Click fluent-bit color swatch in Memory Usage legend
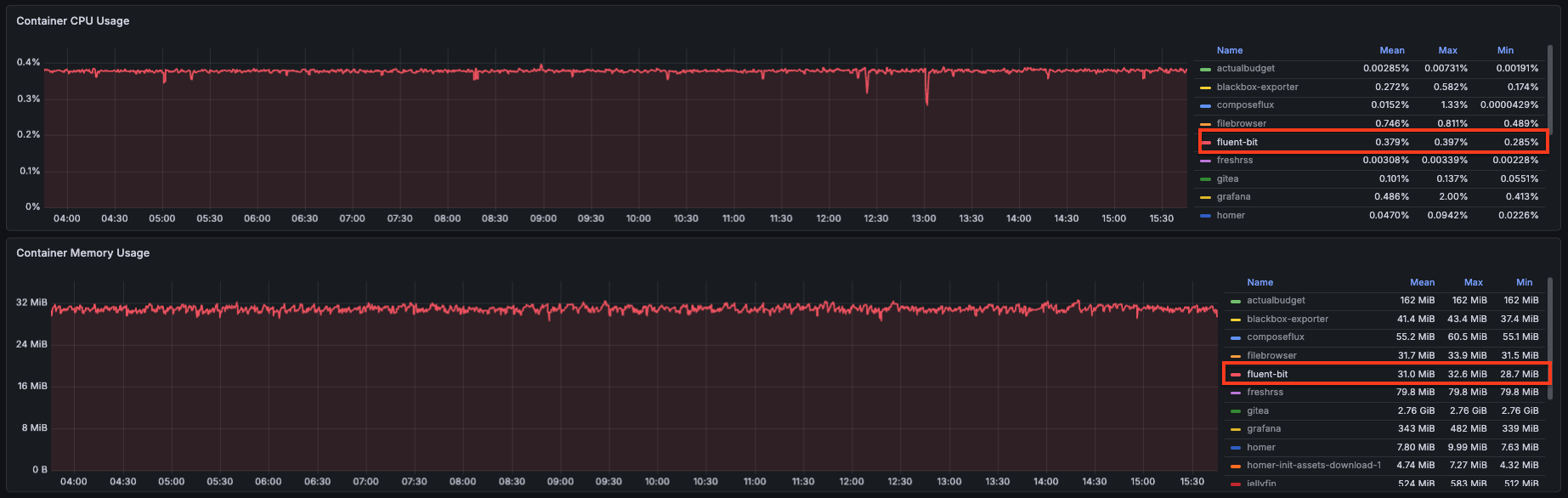The height and width of the screenshot is (498, 1568). (x=1236, y=375)
